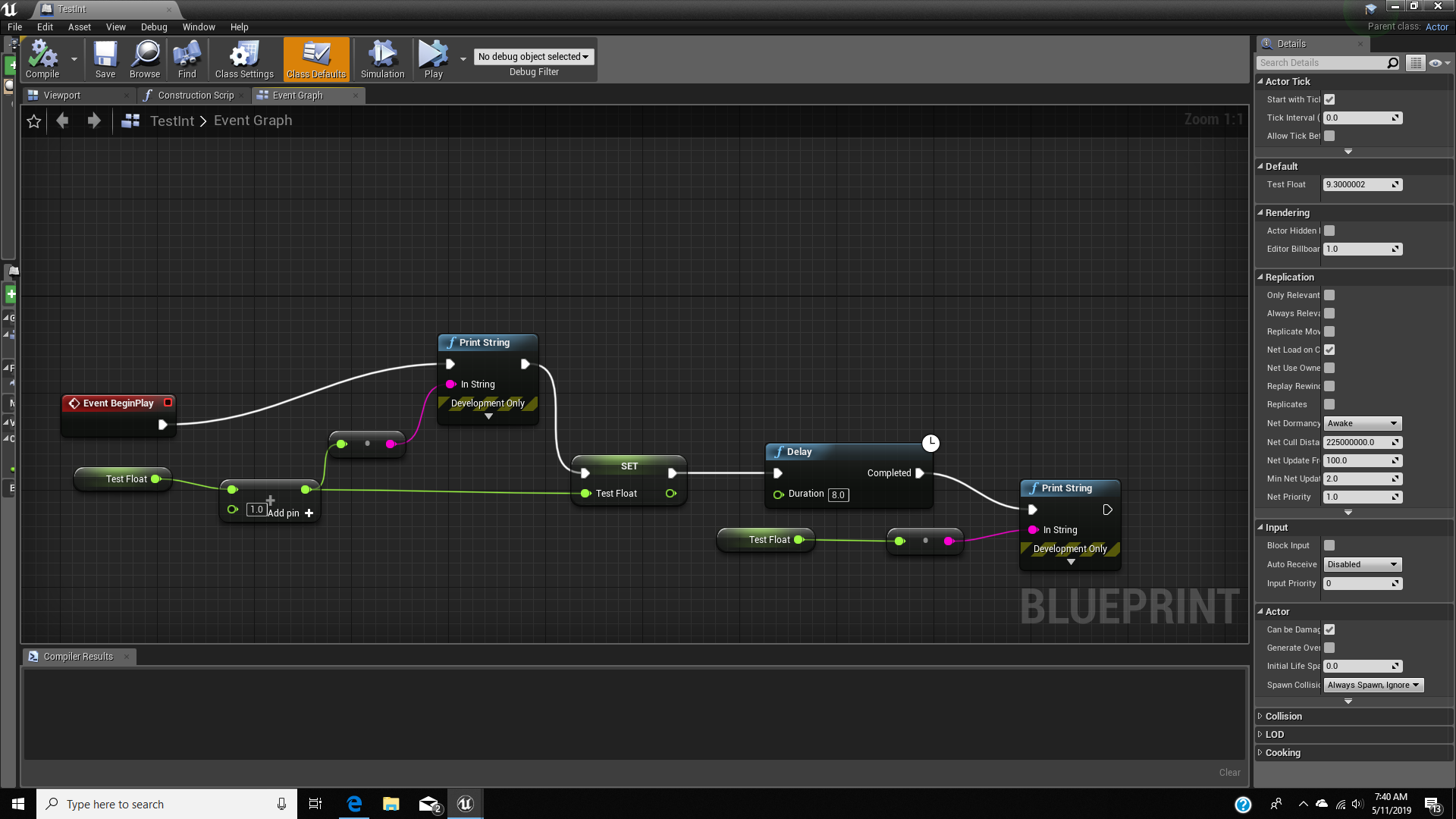
Task: Open Find in Blueprint
Action: click(x=187, y=59)
